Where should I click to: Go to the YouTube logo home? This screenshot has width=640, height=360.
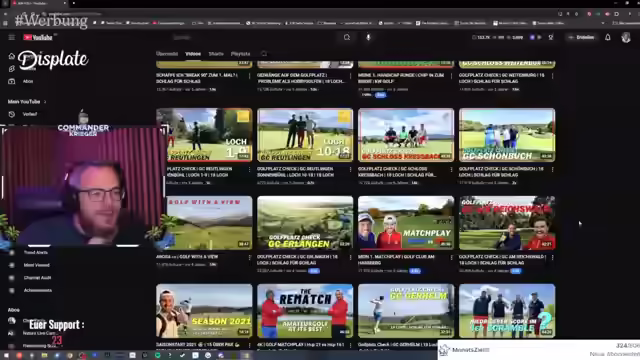pyautogui.click(x=38, y=38)
